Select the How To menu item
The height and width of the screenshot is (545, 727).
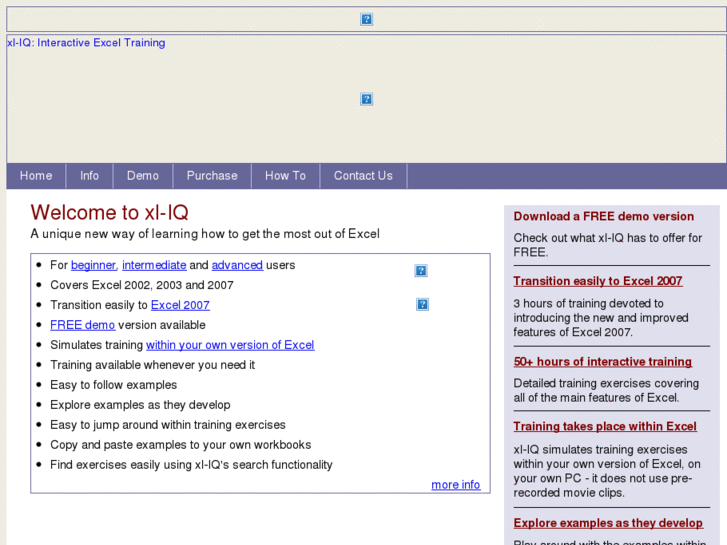click(x=285, y=176)
